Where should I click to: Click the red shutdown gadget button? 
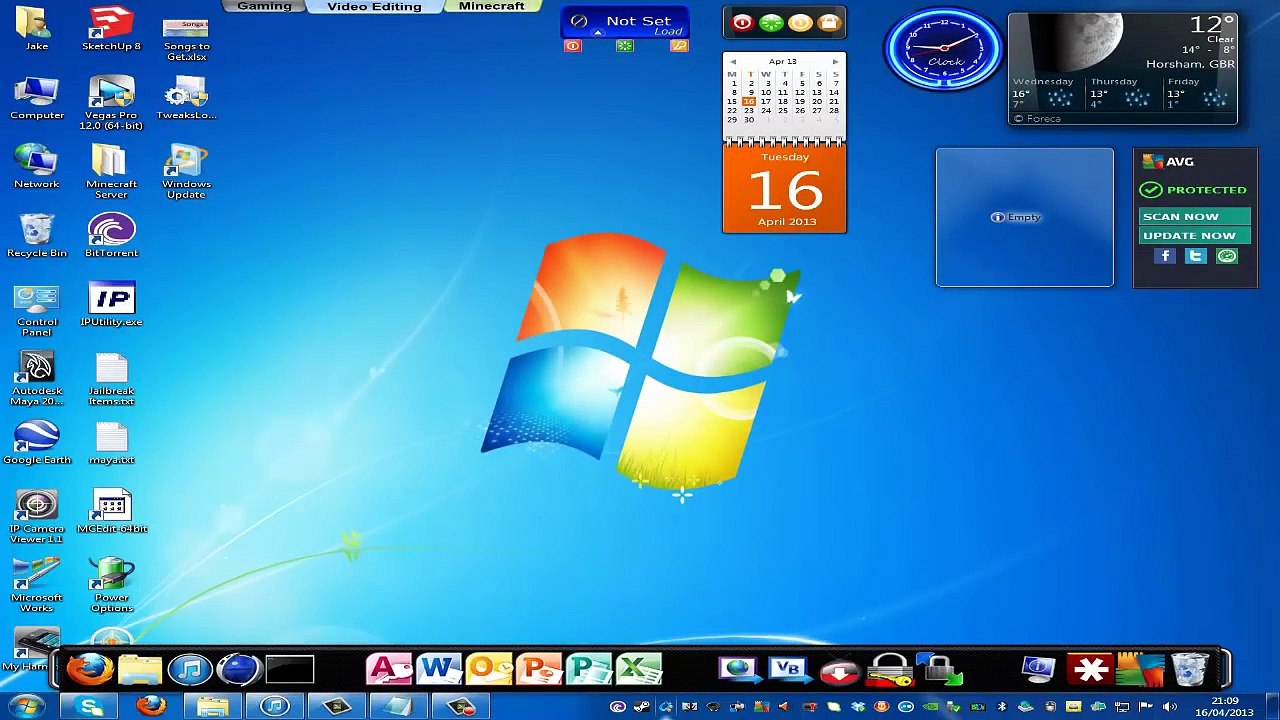click(742, 22)
